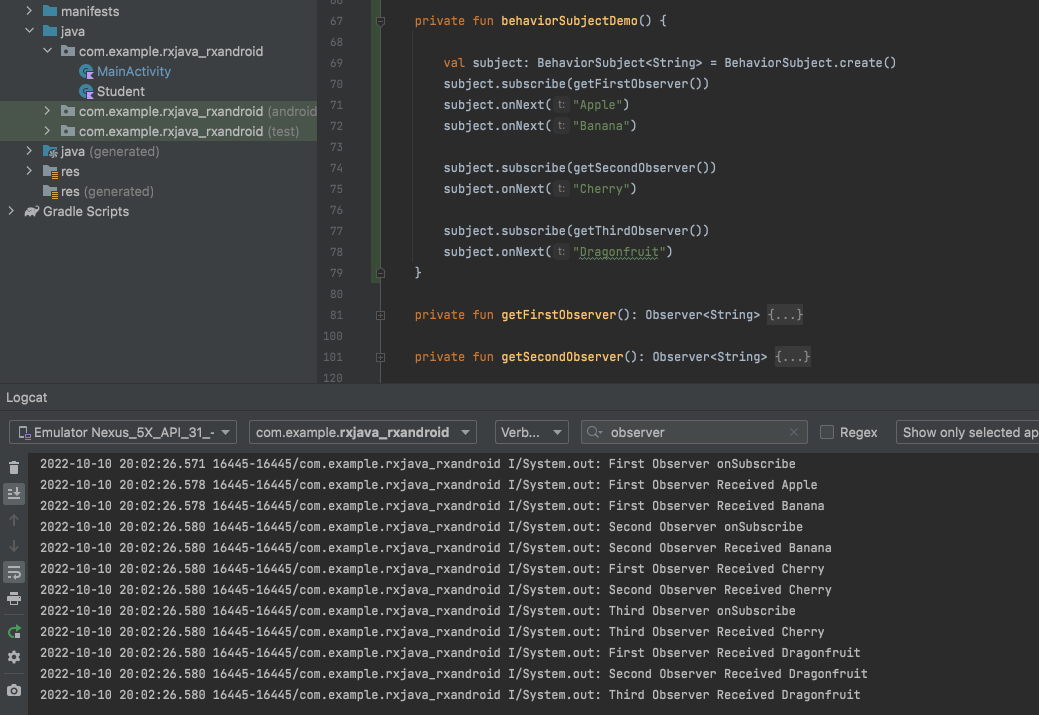Click inside the Logcat search field
The width and height of the screenshot is (1039, 715).
click(x=690, y=432)
